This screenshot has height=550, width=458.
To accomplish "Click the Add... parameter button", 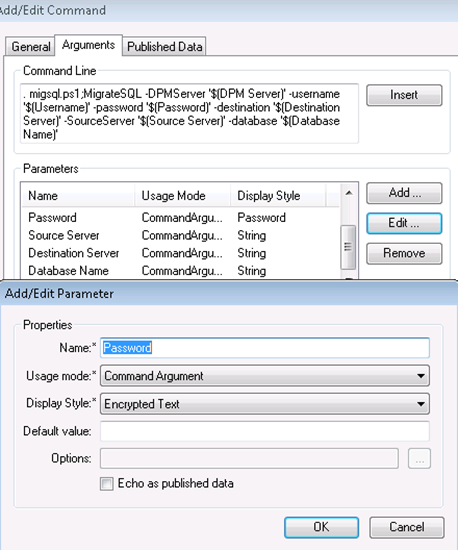I will point(404,193).
